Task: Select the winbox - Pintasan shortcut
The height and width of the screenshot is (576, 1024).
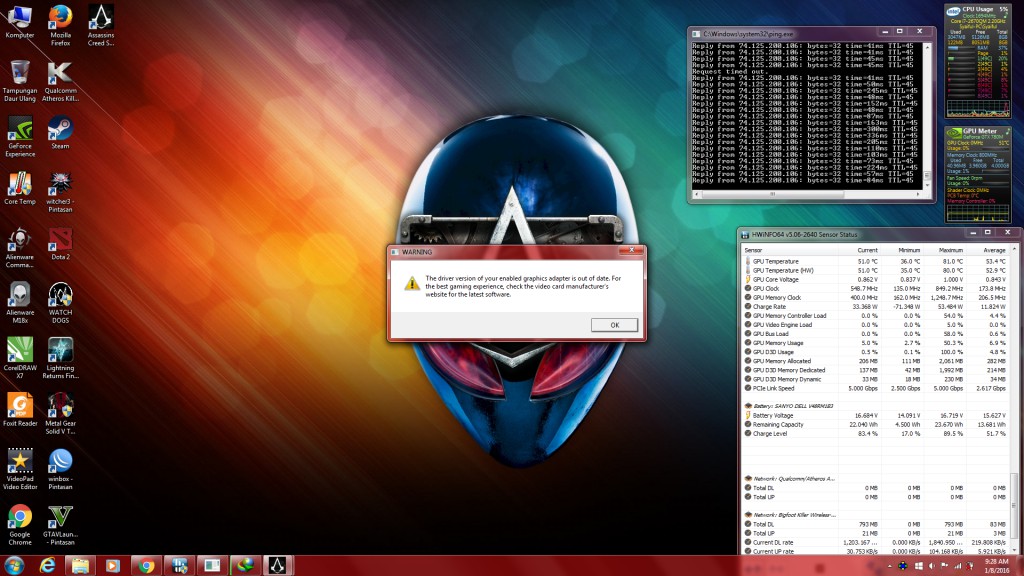Action: pyautogui.click(x=60, y=470)
